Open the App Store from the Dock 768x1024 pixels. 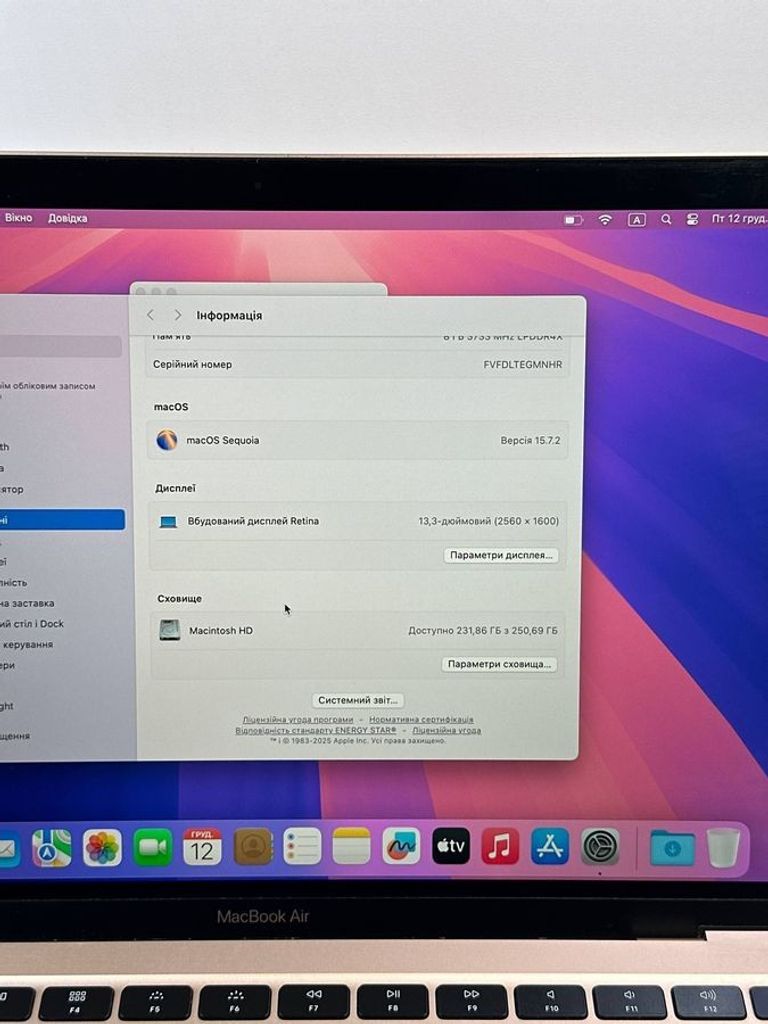click(550, 846)
